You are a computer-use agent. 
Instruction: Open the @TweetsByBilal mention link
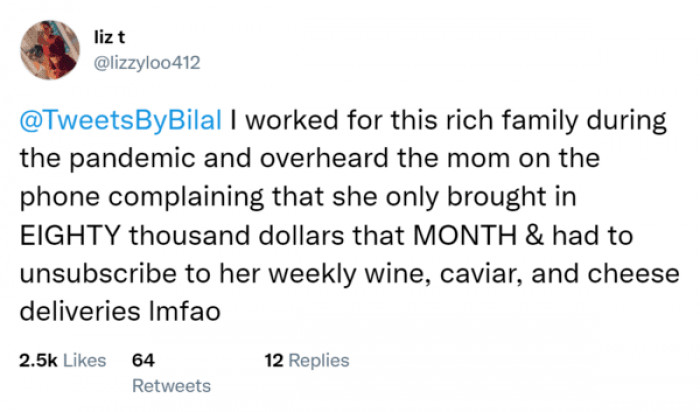point(121,122)
